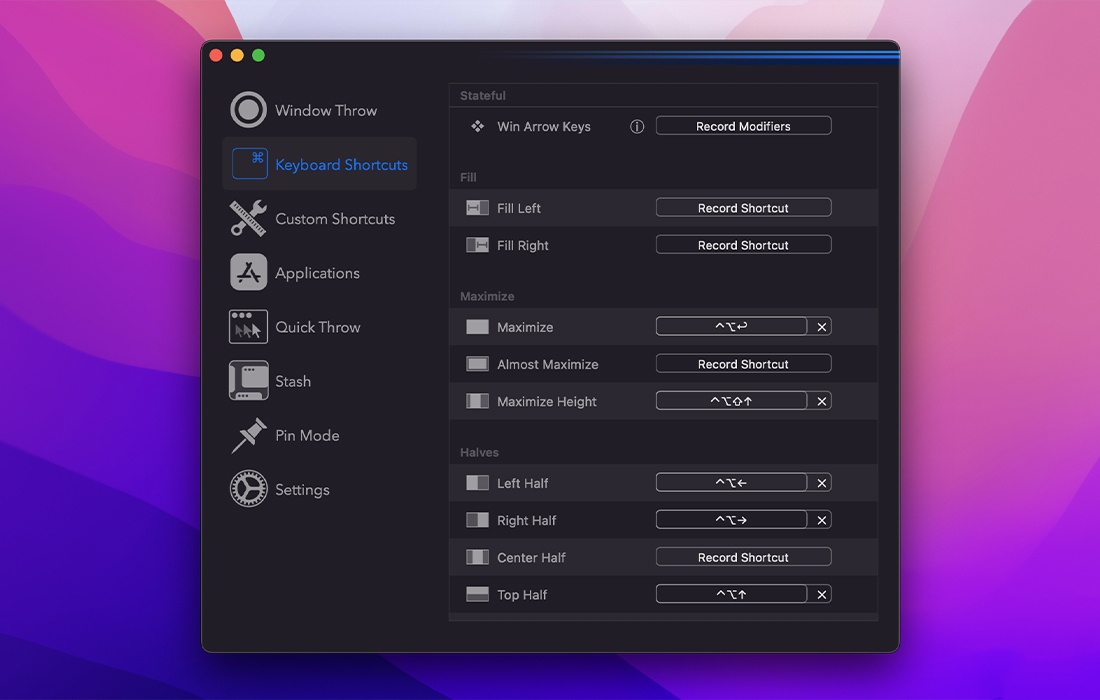The width and height of the screenshot is (1100, 700).
Task: Go to Custom Shortcuts
Action: point(335,219)
